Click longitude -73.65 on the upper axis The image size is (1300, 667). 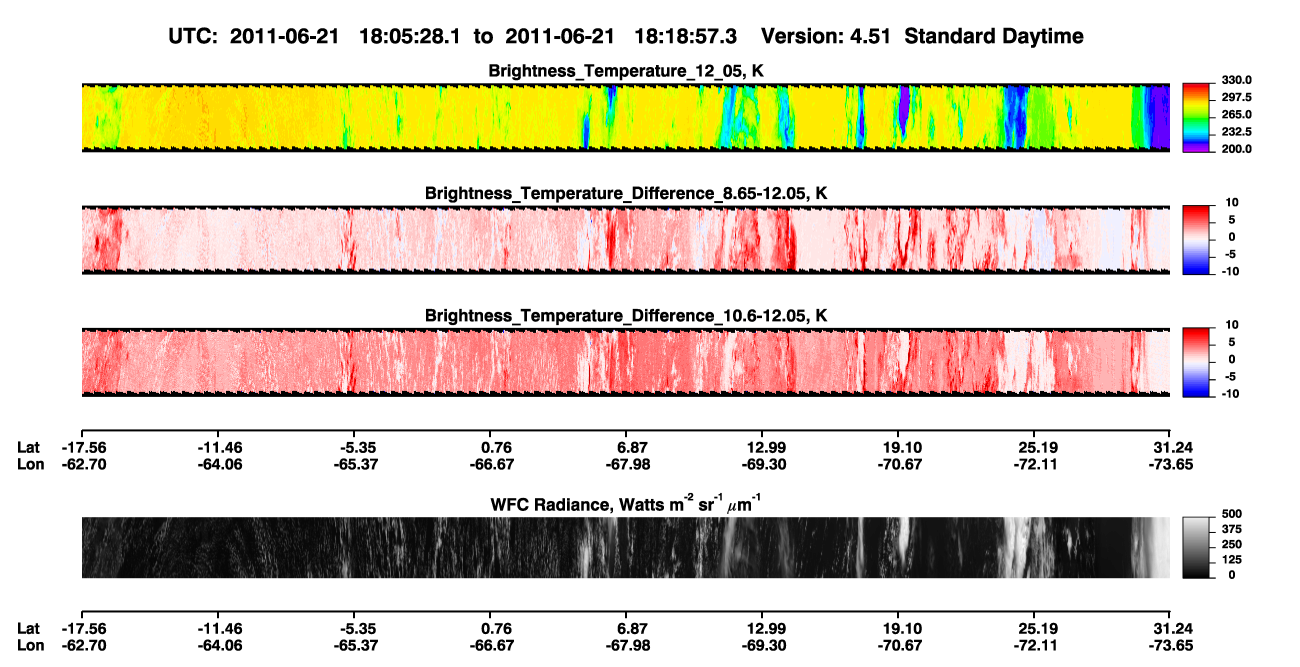[x=1172, y=465]
